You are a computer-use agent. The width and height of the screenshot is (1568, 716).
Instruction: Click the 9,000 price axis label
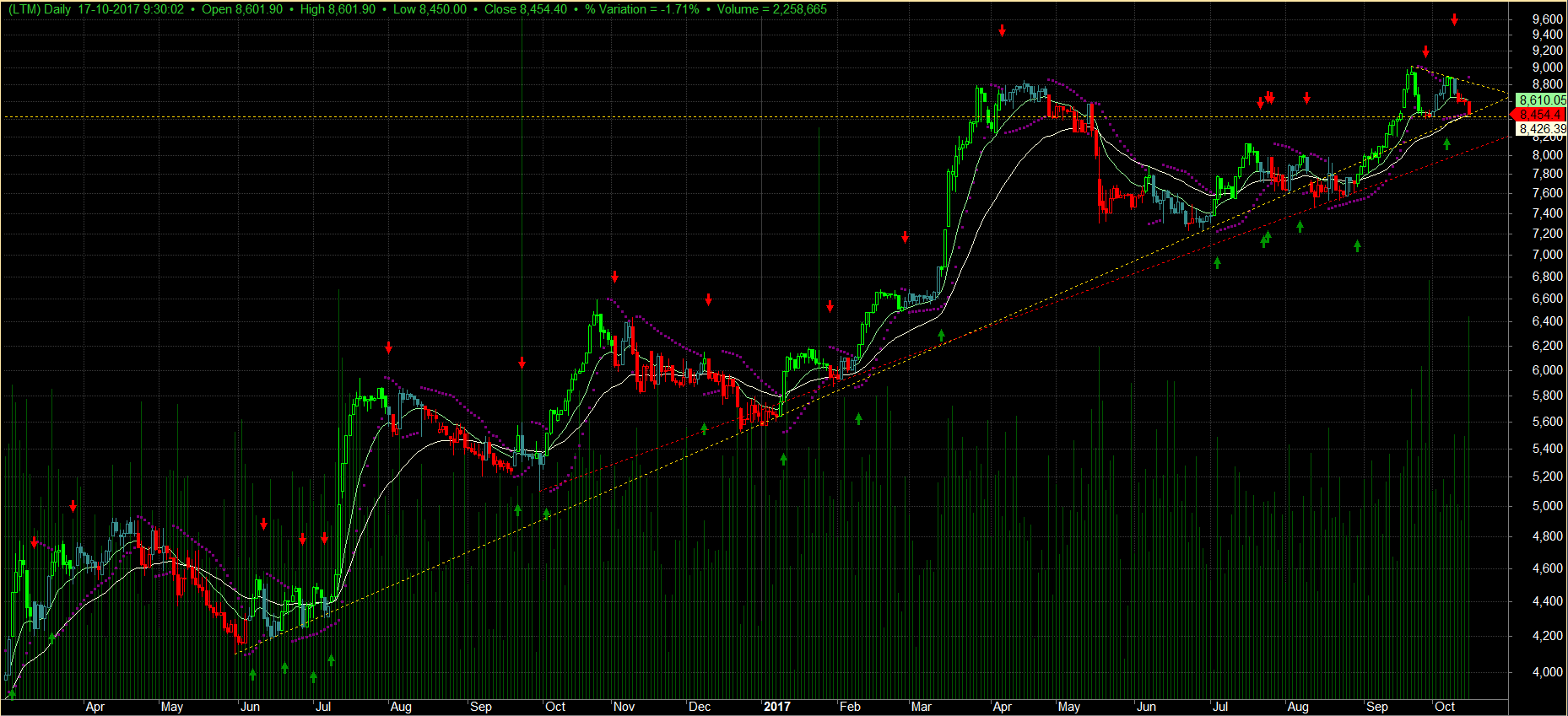coord(1547,67)
